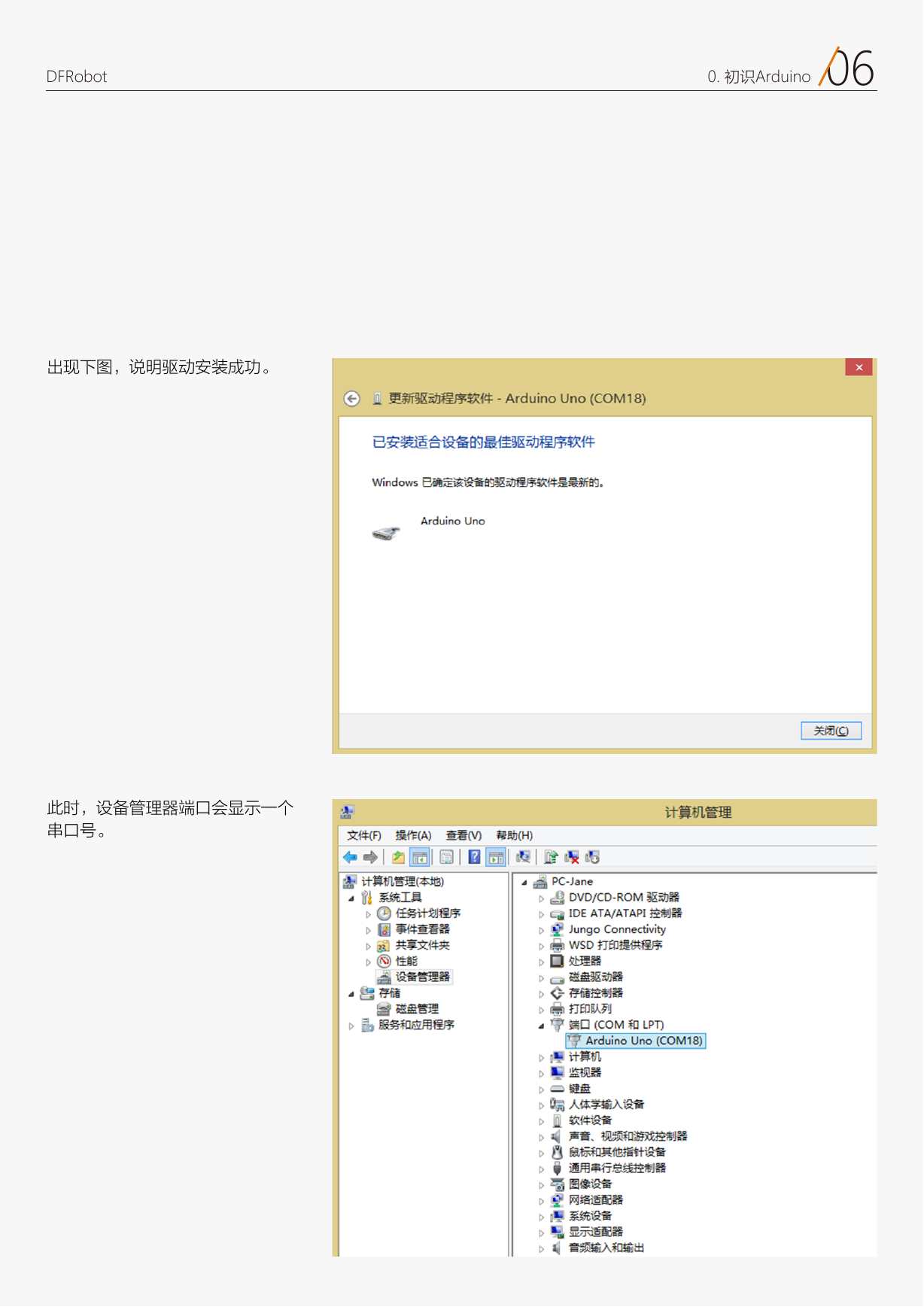Viewport: 924px width, 1307px height.
Task: Select 系统设备 category
Action: [x=590, y=1216]
